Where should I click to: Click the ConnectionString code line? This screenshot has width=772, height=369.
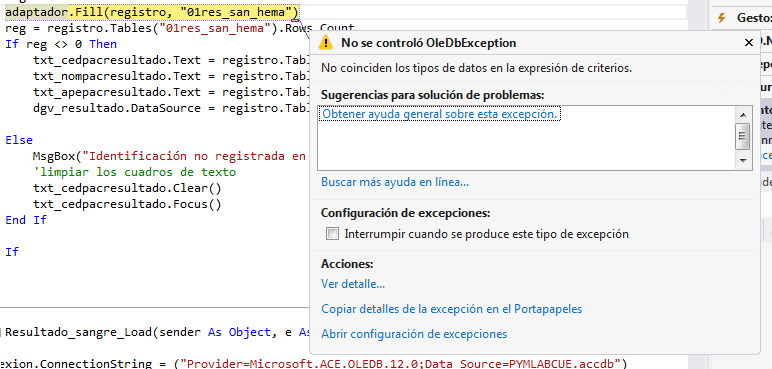[314, 364]
